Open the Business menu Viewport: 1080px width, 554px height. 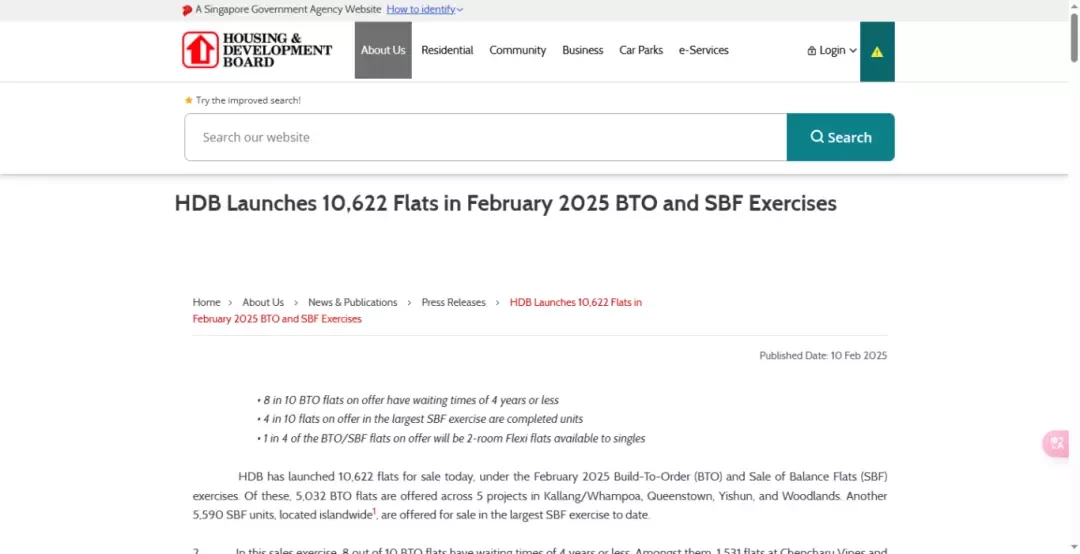[583, 50]
